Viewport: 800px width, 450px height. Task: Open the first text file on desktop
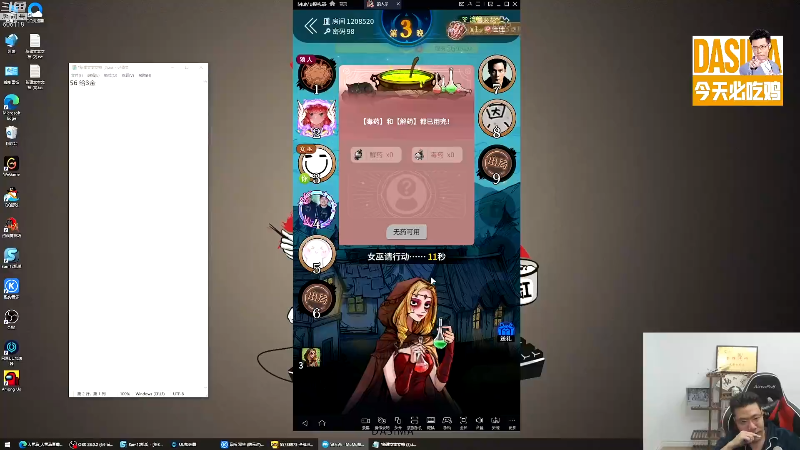[35, 46]
